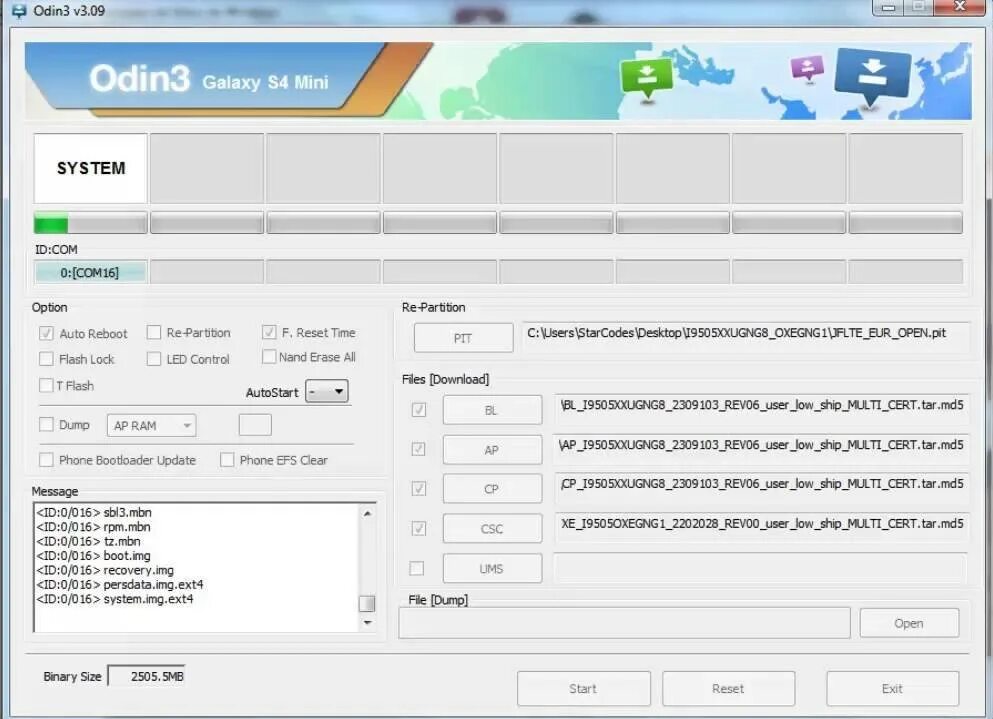Open the AP RAM dump dropdown
The width and height of the screenshot is (993, 719).
point(151,426)
